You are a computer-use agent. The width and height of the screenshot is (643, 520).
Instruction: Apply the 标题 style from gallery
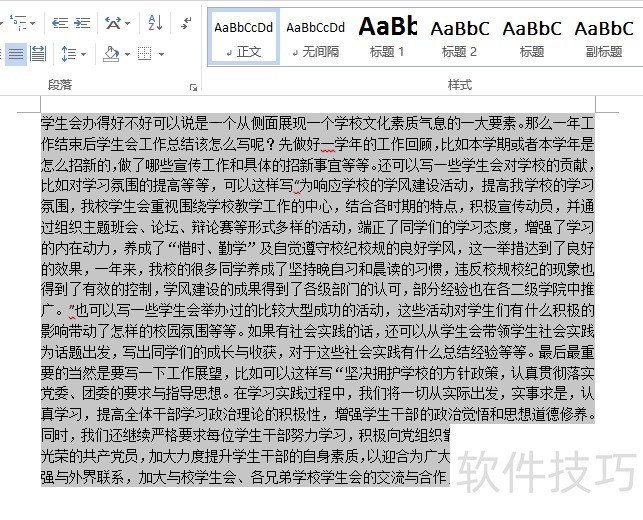[x=532, y=38]
